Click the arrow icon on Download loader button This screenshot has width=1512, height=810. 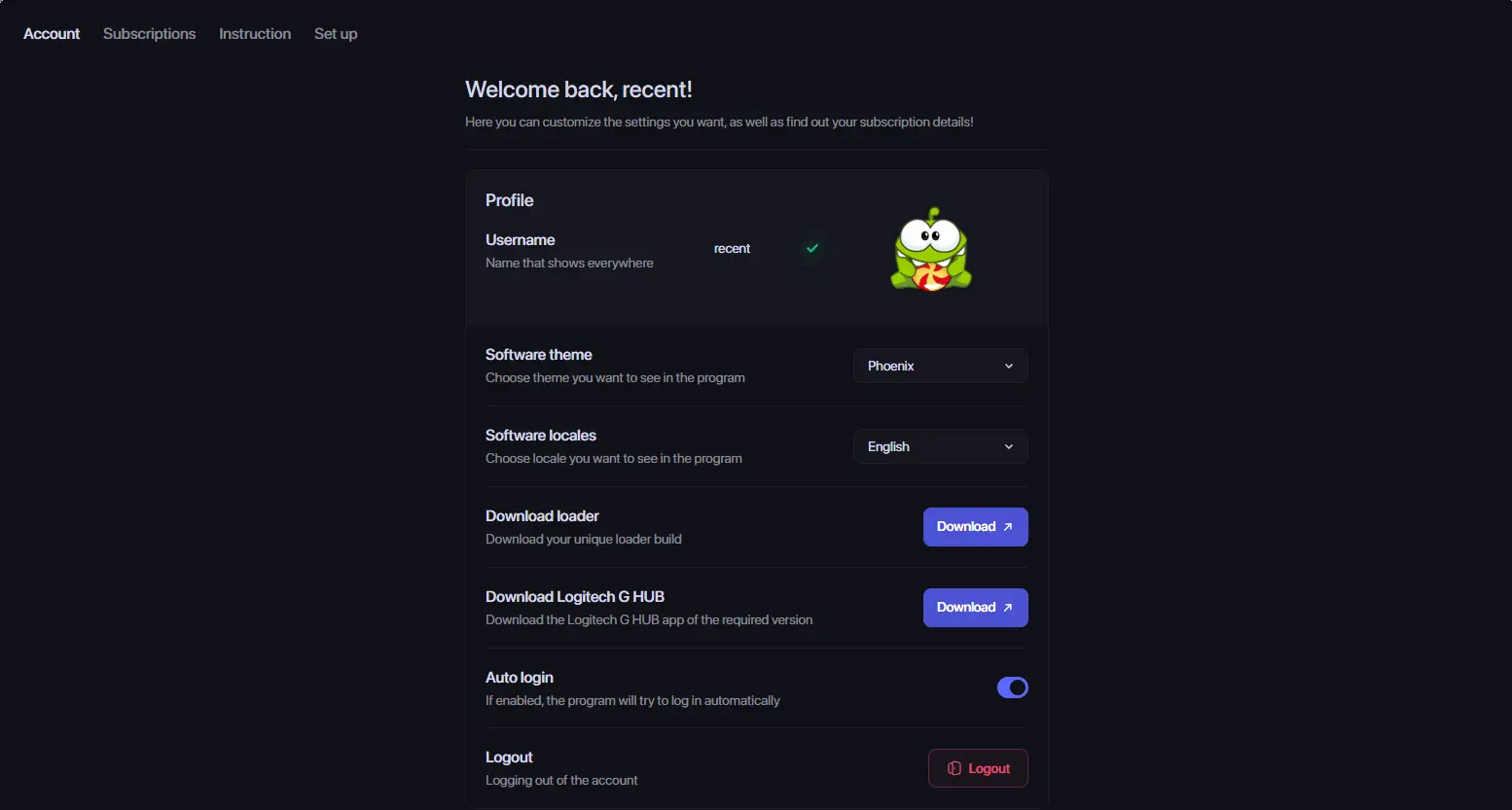(x=1008, y=527)
